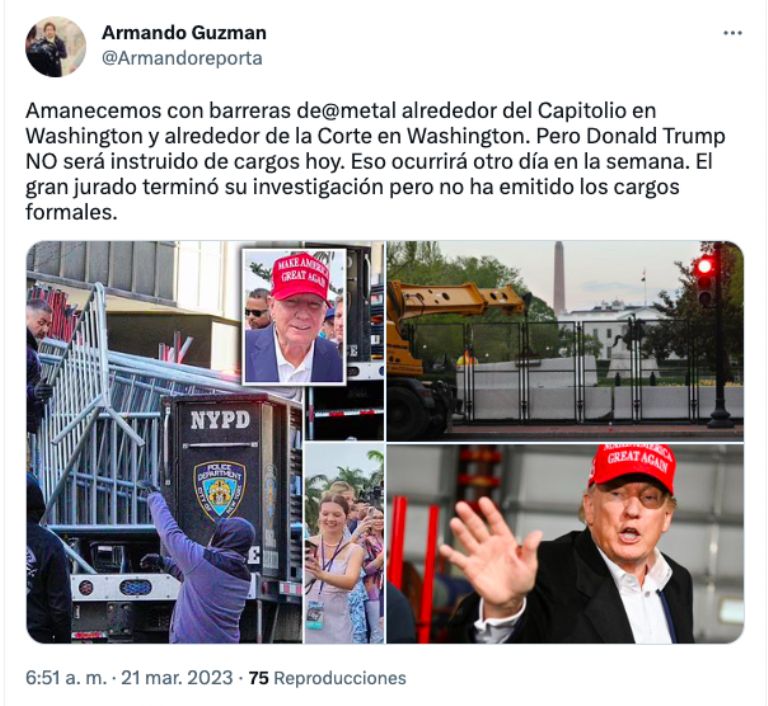Open the 75 views count
Image resolution: width=768 pixels, height=706 pixels.
coord(259,678)
